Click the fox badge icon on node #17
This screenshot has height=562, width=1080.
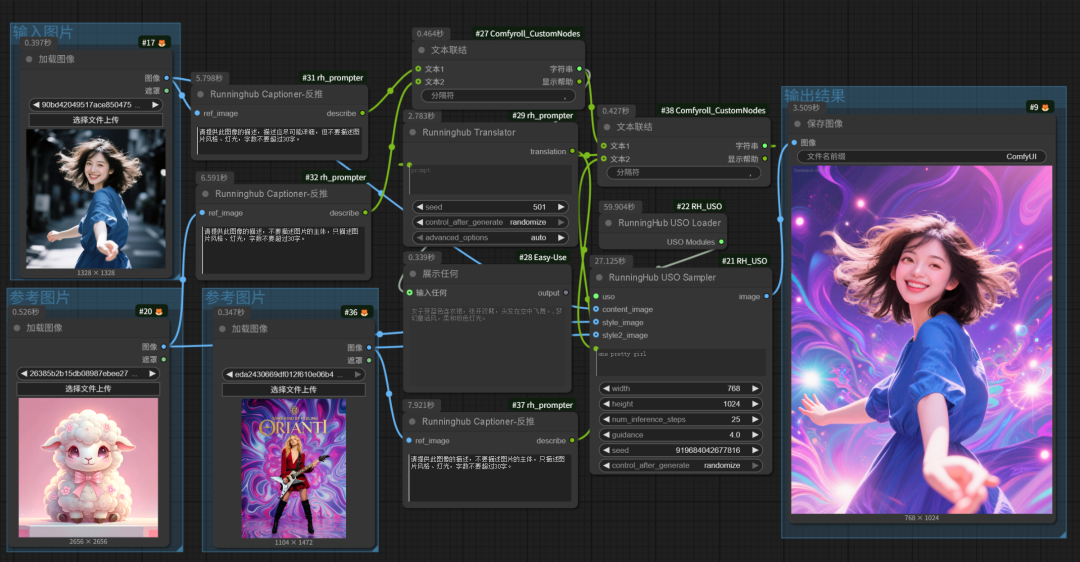coord(162,43)
